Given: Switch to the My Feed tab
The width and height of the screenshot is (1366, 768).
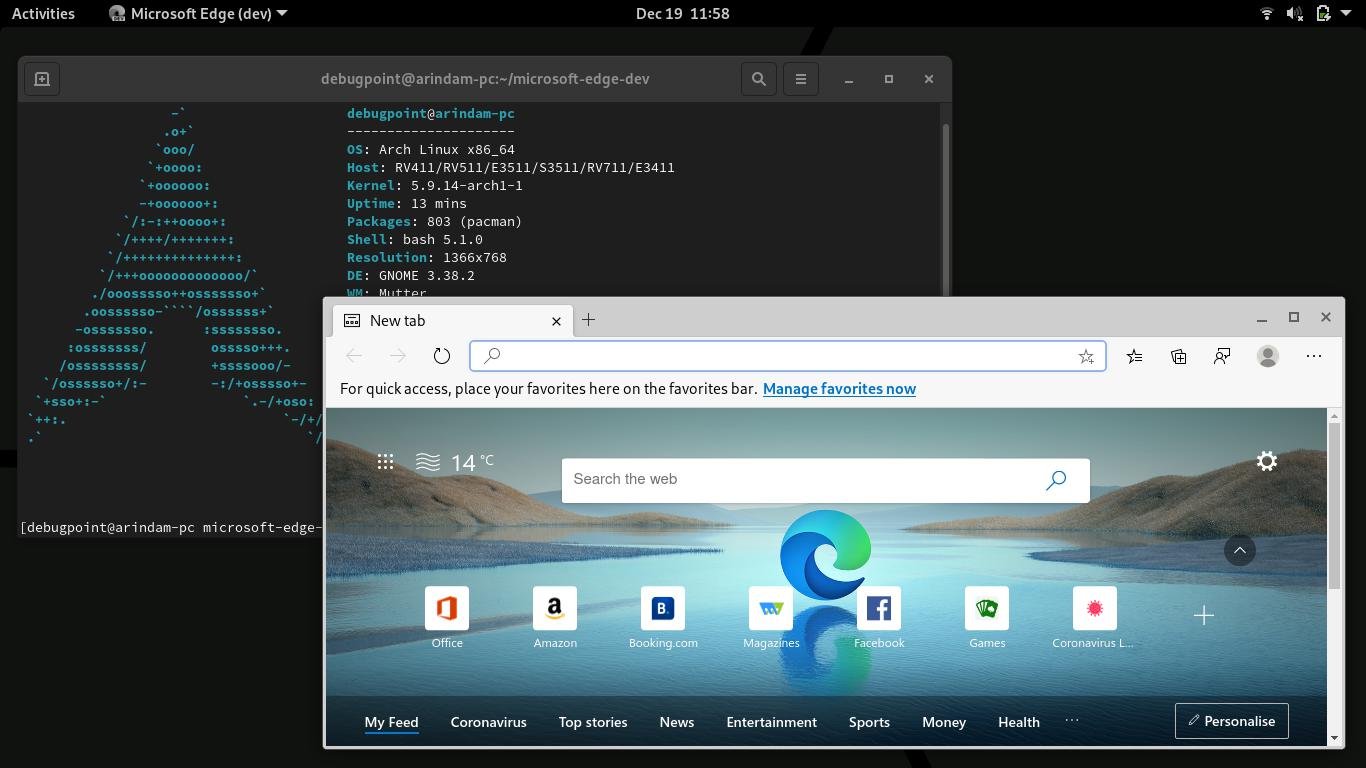Looking at the screenshot, I should [391, 721].
